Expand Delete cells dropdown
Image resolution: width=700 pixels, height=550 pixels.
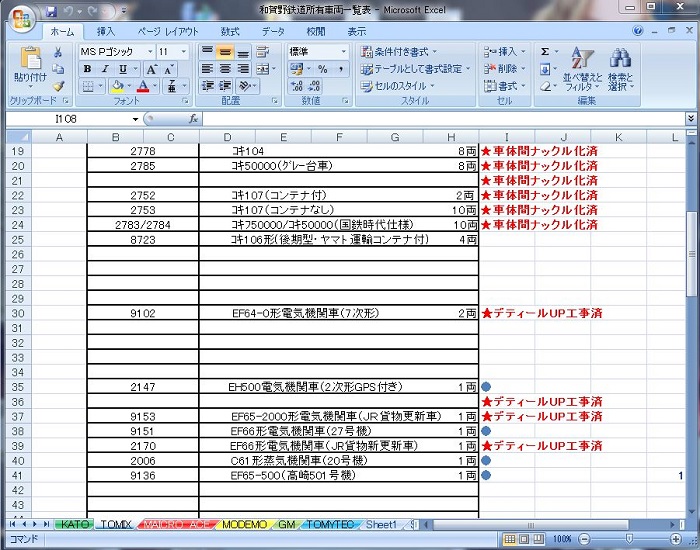click(x=523, y=69)
